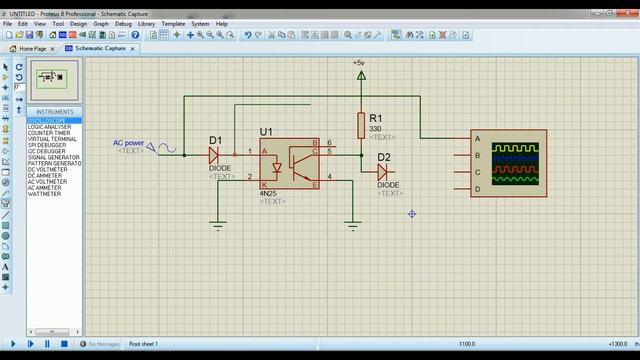
Task: Open the File menu
Action: [7, 24]
